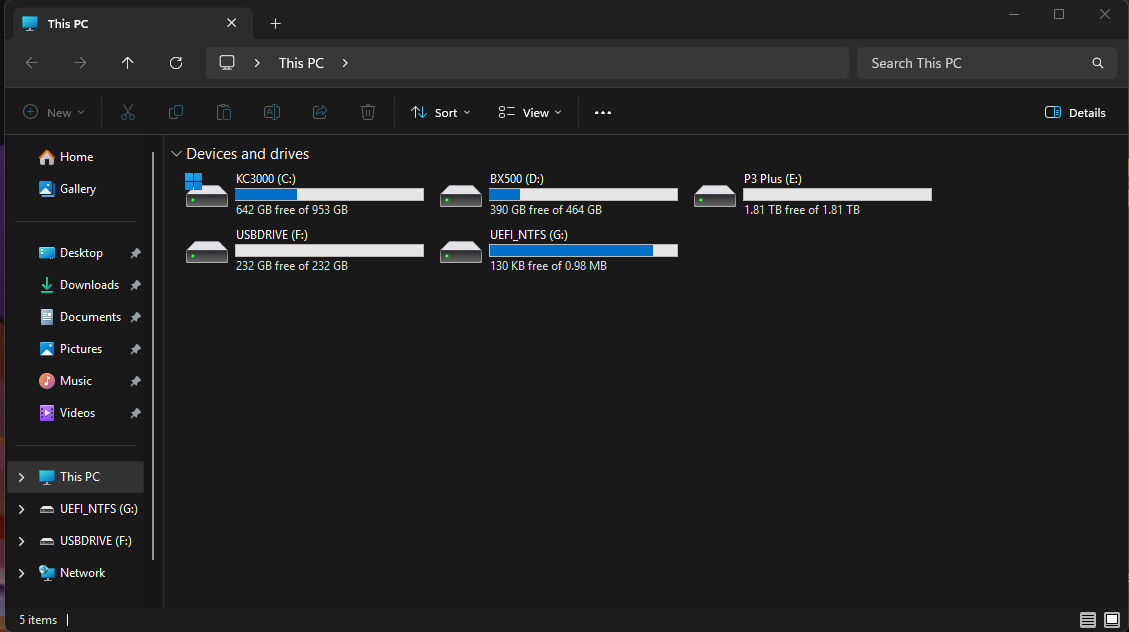Select Network in the sidebar
1129x632 pixels.
(82, 573)
